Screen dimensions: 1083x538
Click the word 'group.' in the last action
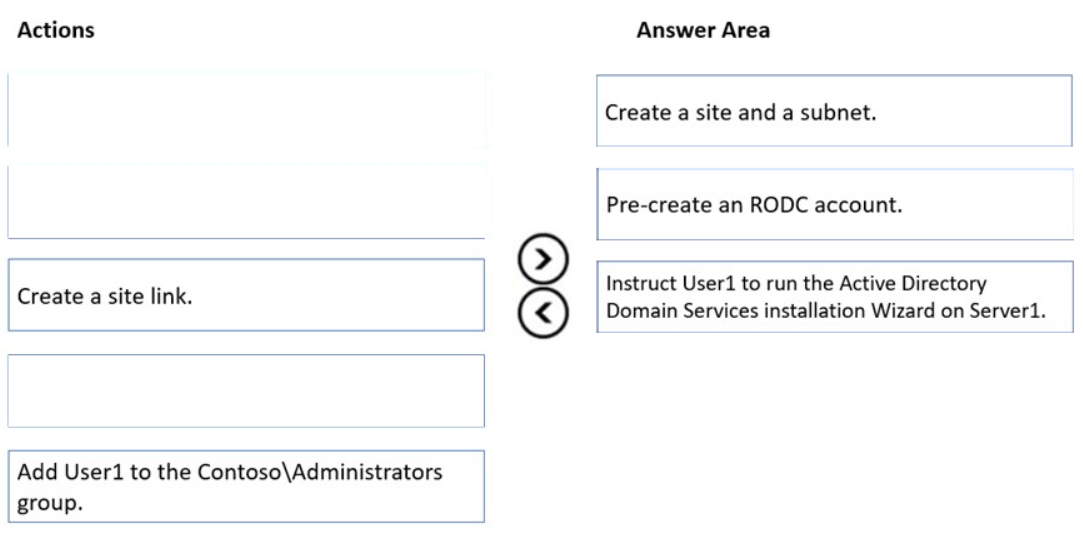click(50, 503)
